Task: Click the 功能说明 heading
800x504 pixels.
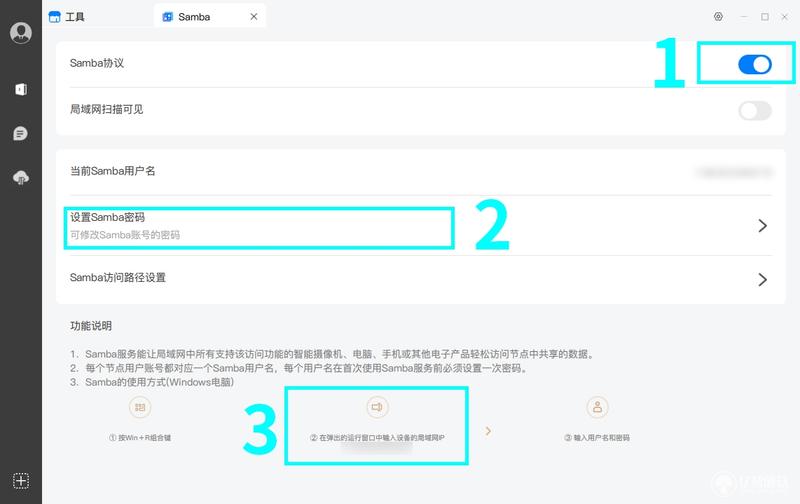Action: pos(91,326)
